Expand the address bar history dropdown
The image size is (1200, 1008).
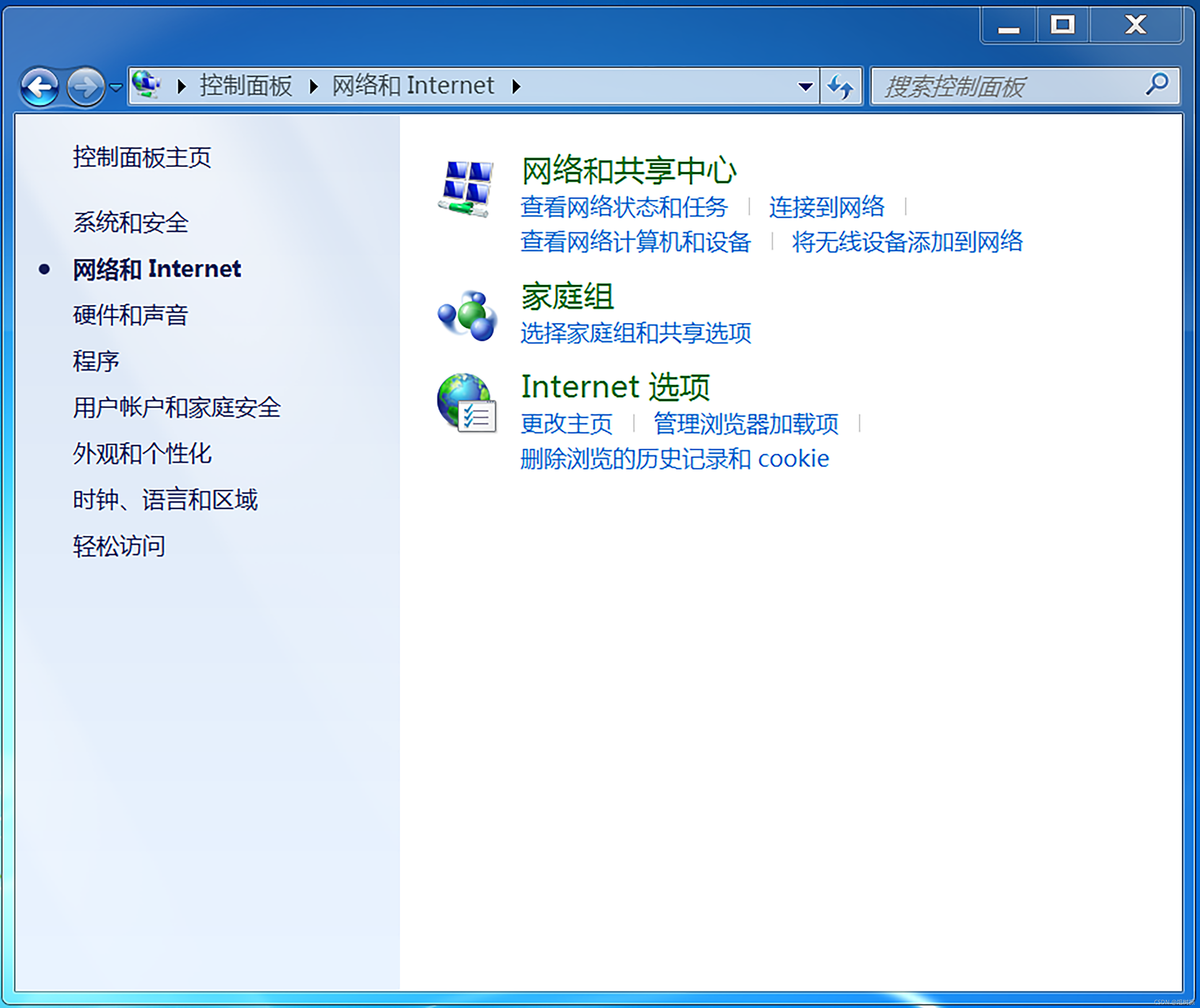805,87
